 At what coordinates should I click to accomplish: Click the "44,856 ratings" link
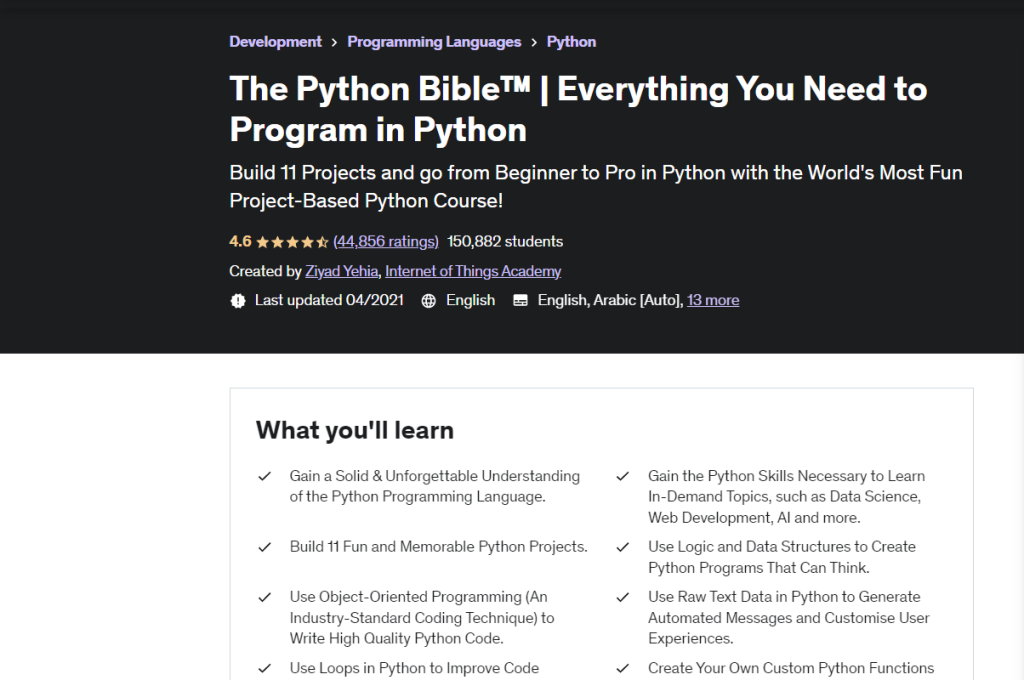[x=386, y=241]
